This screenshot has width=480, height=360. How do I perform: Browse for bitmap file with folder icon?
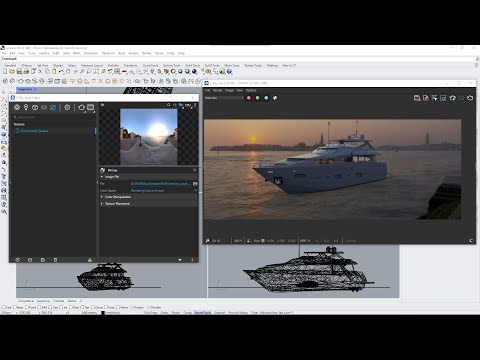click(x=195, y=184)
